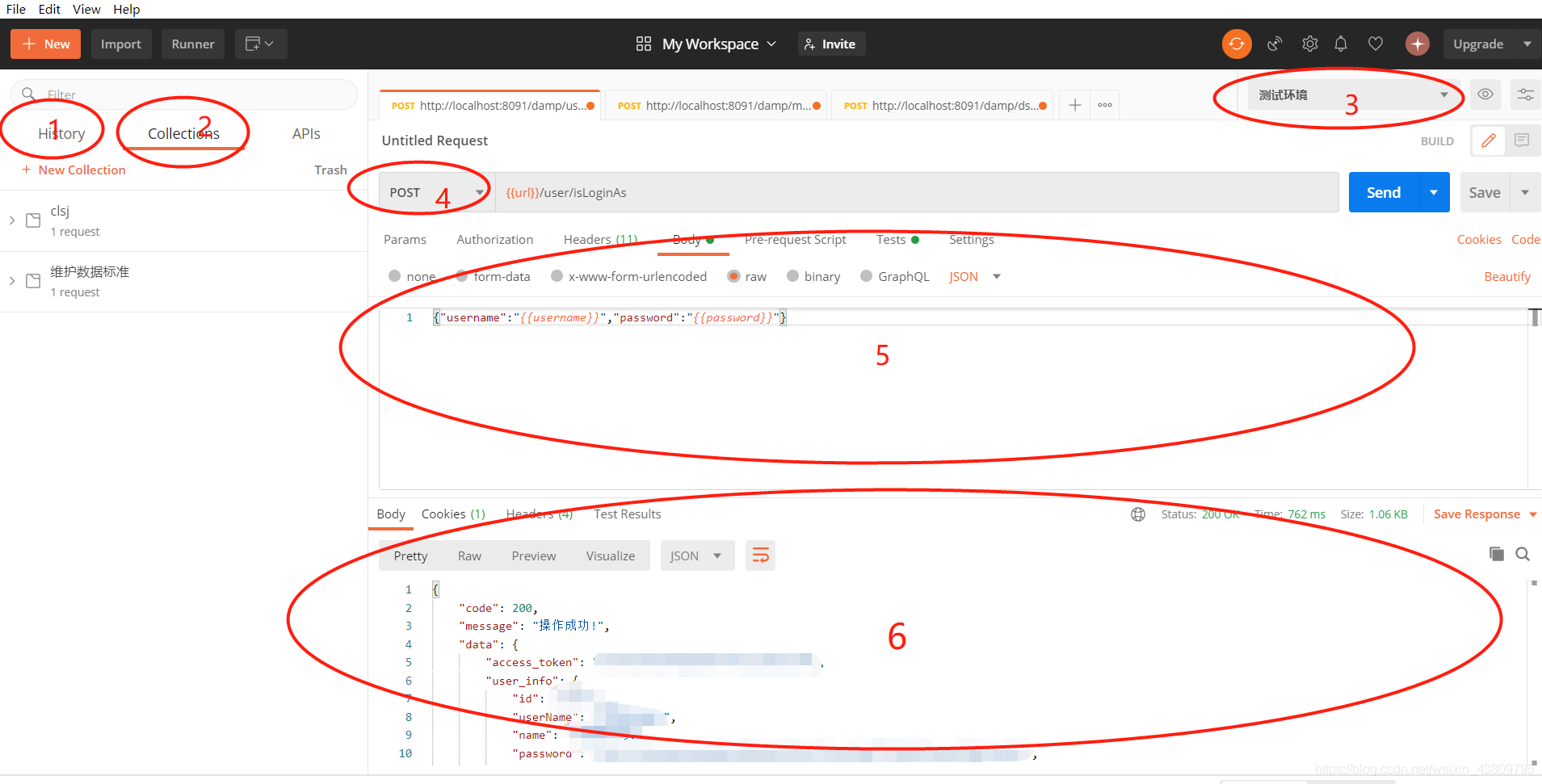Switch to the Authorization tab
1542x784 pixels.
(x=494, y=239)
